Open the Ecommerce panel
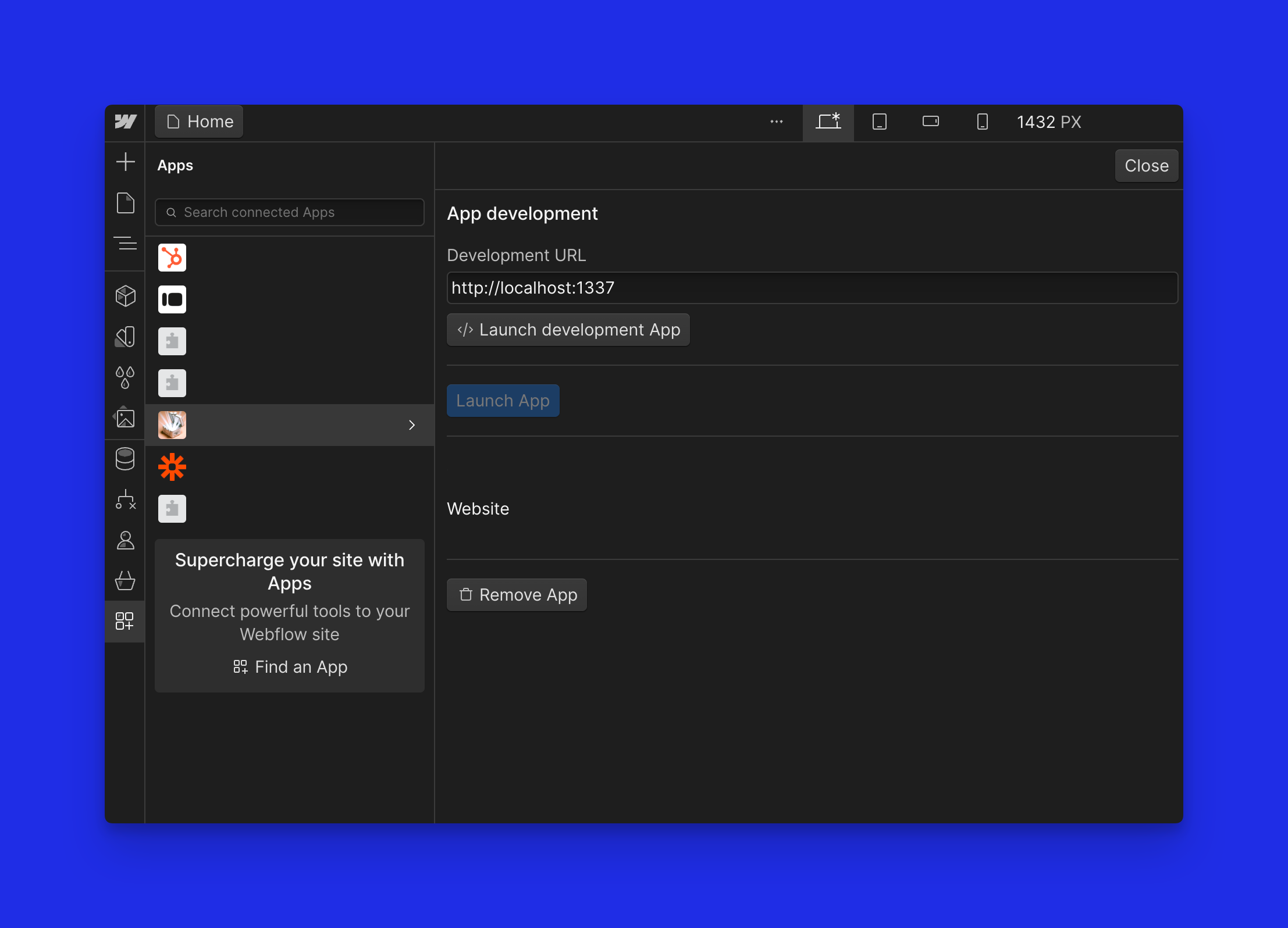This screenshot has width=1288, height=928. point(125,580)
